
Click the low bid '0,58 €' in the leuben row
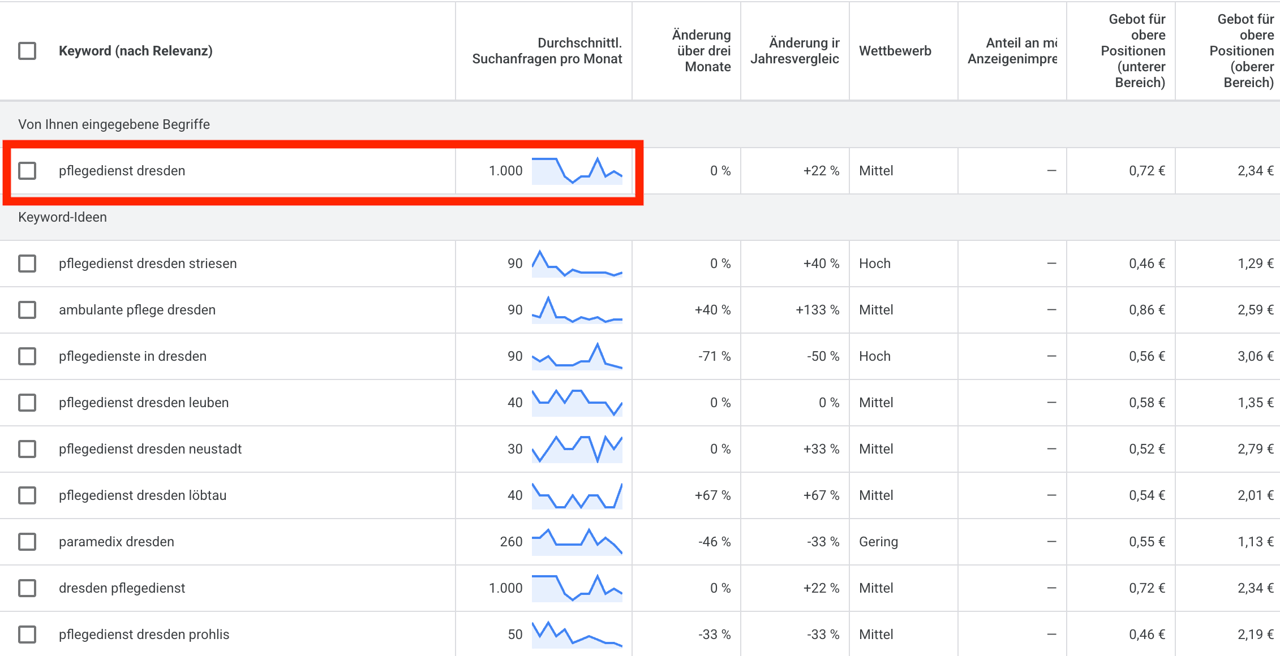[1147, 403]
